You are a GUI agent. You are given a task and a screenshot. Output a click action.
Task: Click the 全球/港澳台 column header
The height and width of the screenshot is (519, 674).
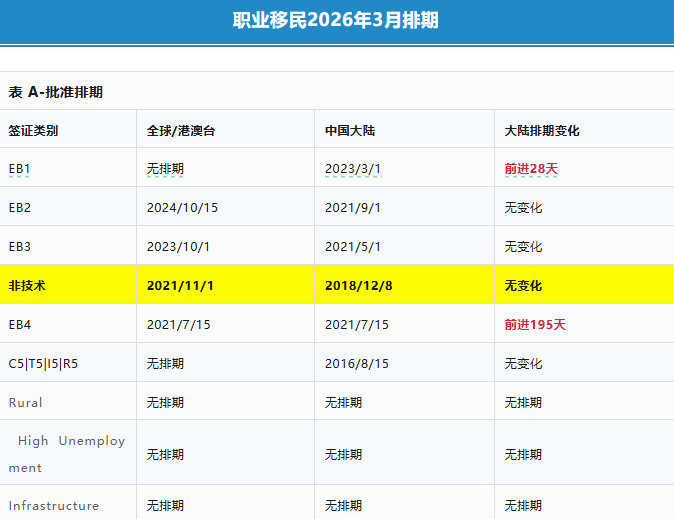pyautogui.click(x=181, y=131)
